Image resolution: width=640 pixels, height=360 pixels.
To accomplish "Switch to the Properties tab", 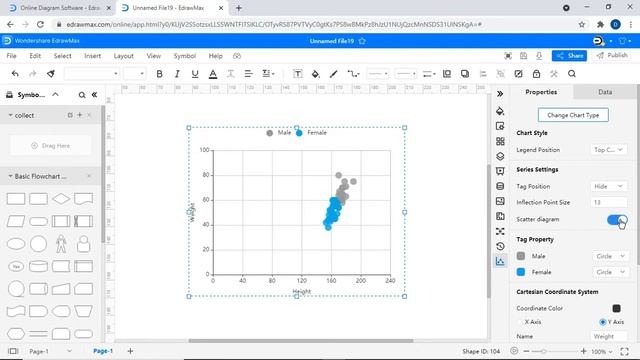I will point(541,92).
